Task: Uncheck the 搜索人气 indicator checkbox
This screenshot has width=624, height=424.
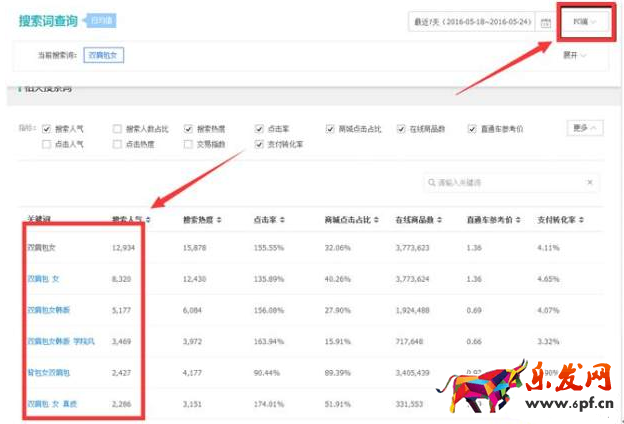Action: pos(46,129)
